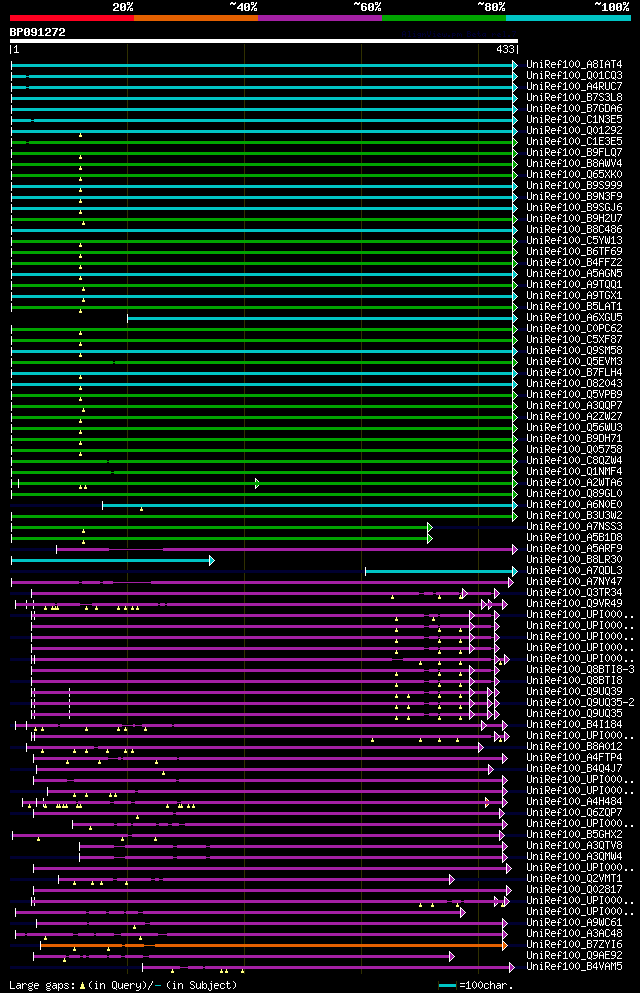Select hit label UniRef100_B8AWV4
Viewport: 640px width, 993px height.
(x=574, y=163)
